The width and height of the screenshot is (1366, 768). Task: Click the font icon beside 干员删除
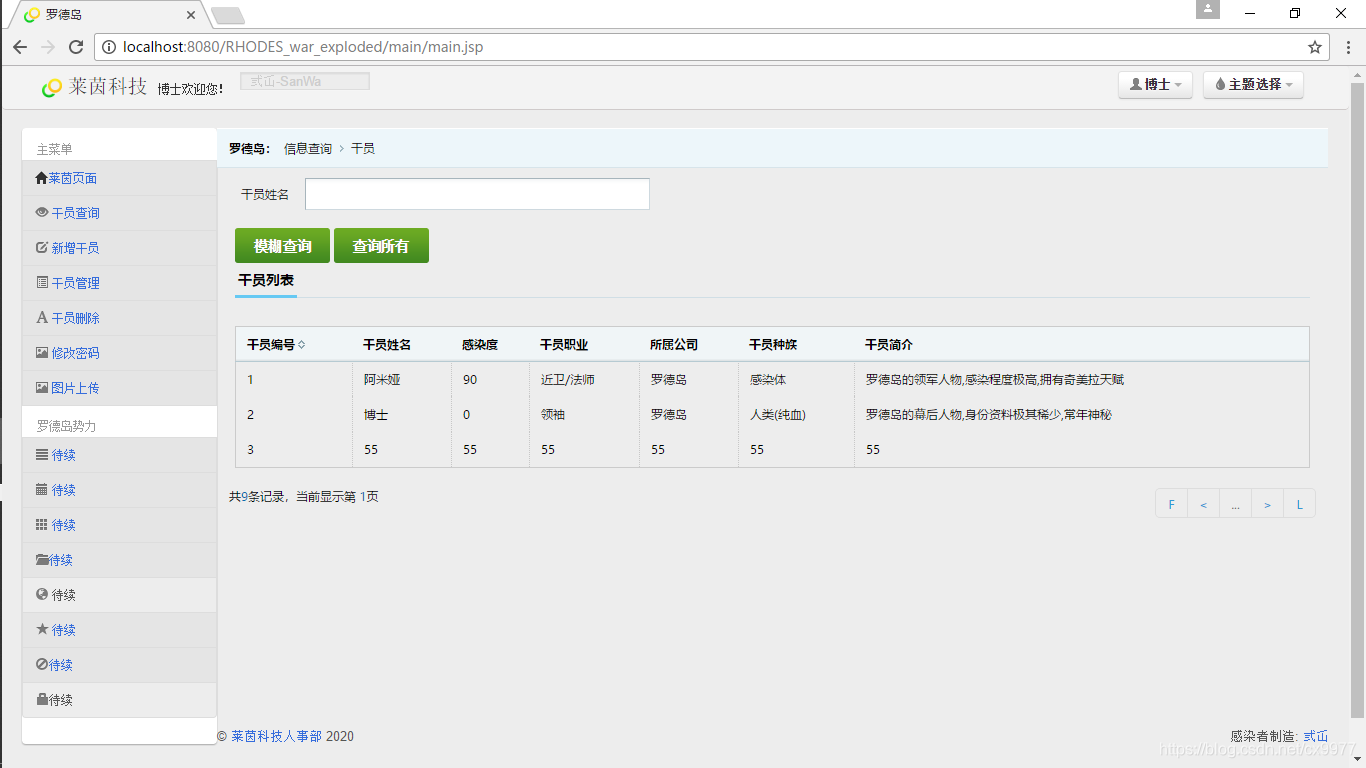tap(42, 318)
